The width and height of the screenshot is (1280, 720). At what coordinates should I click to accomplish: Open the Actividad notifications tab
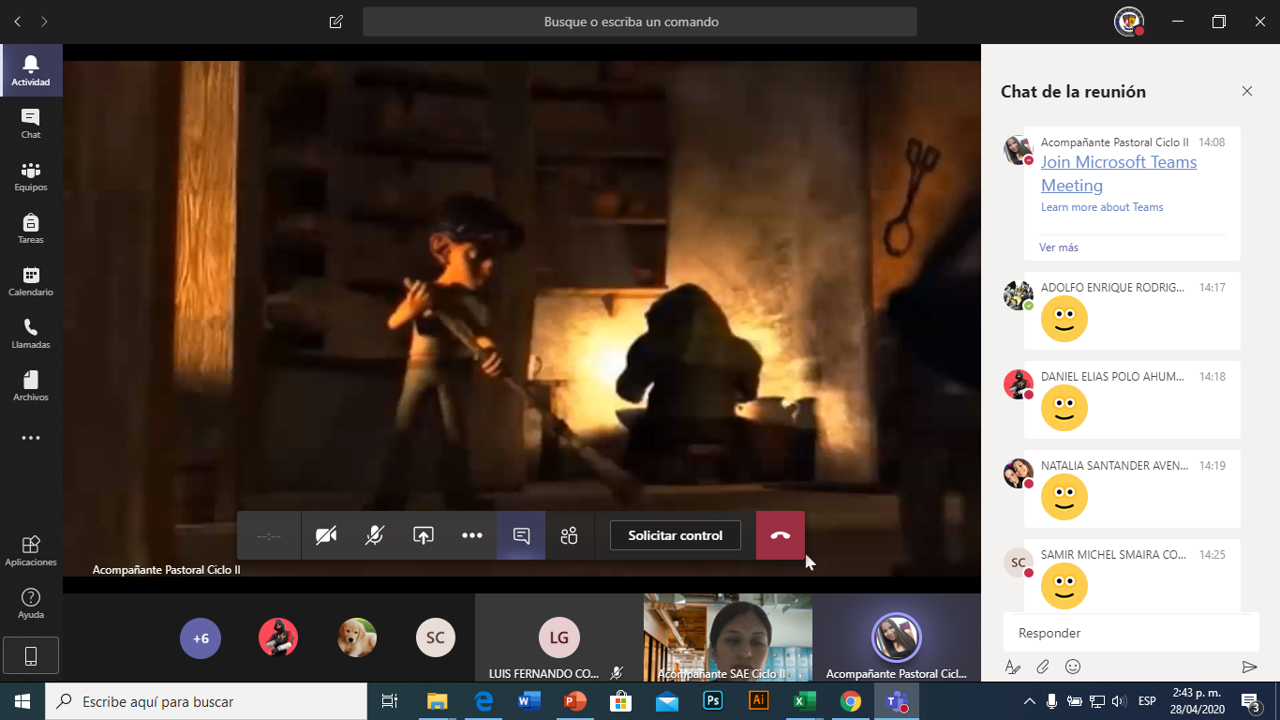(x=31, y=70)
